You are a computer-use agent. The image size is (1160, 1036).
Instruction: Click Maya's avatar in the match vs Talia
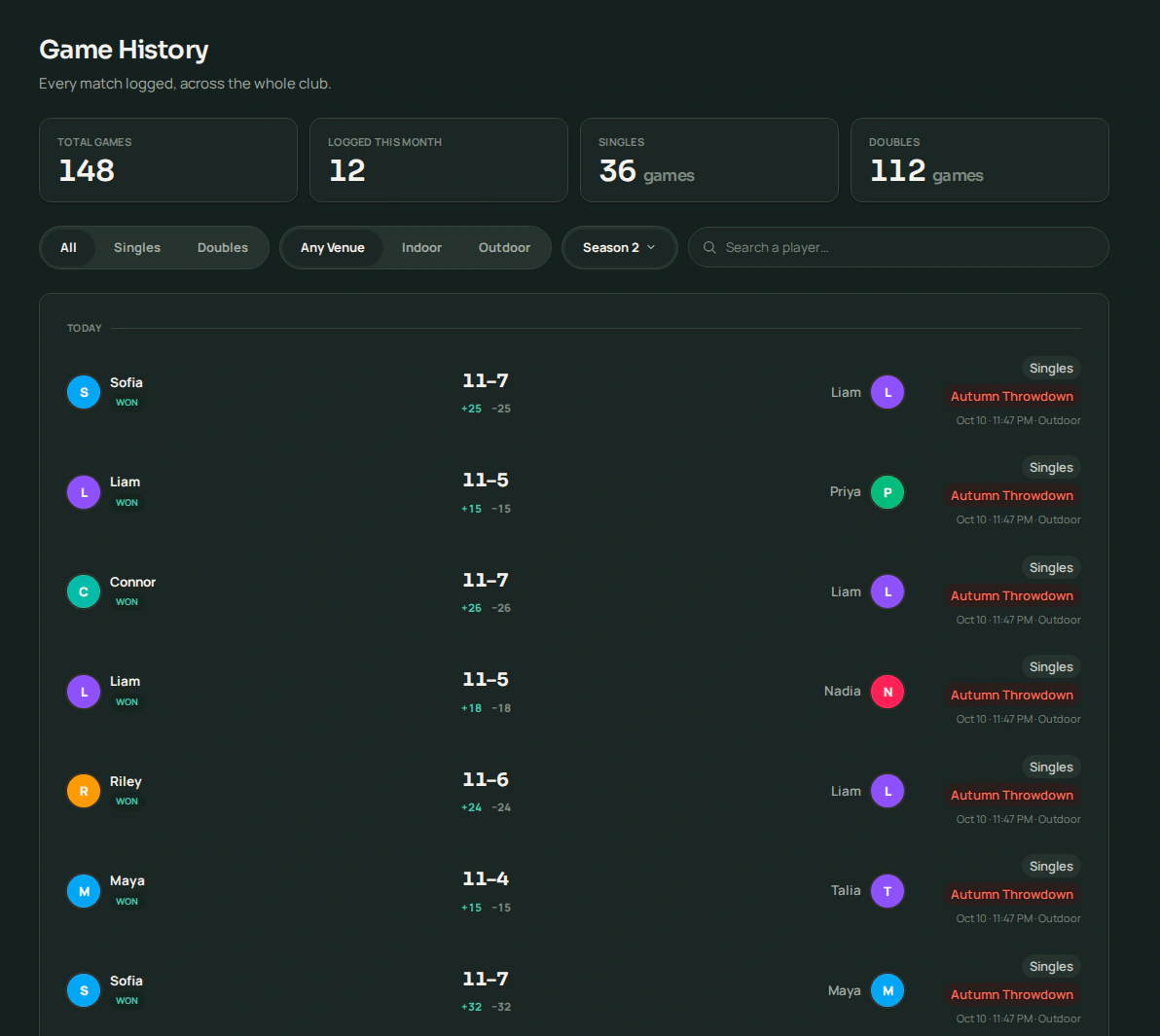pos(84,891)
